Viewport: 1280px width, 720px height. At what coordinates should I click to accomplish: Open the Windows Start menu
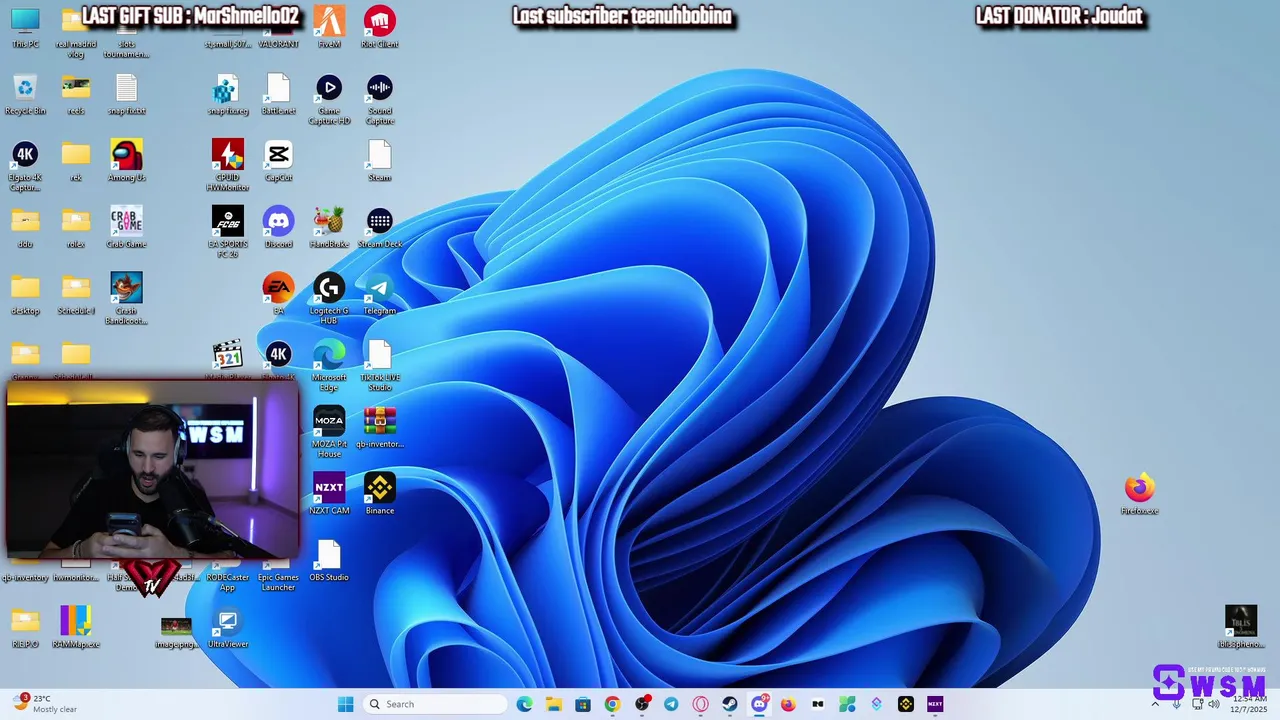[x=346, y=704]
